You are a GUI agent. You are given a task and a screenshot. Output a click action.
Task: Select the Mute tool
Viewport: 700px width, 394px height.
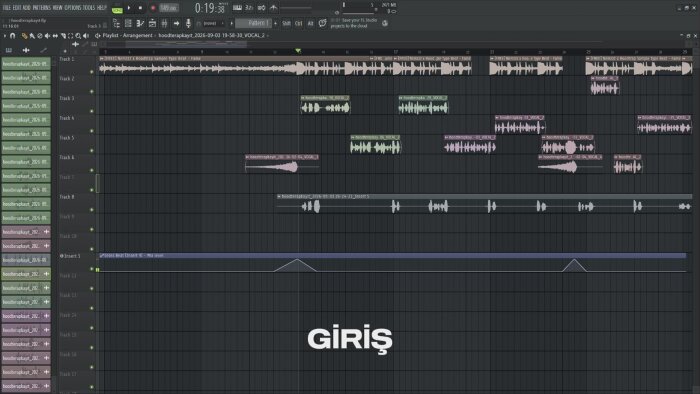pos(47,36)
